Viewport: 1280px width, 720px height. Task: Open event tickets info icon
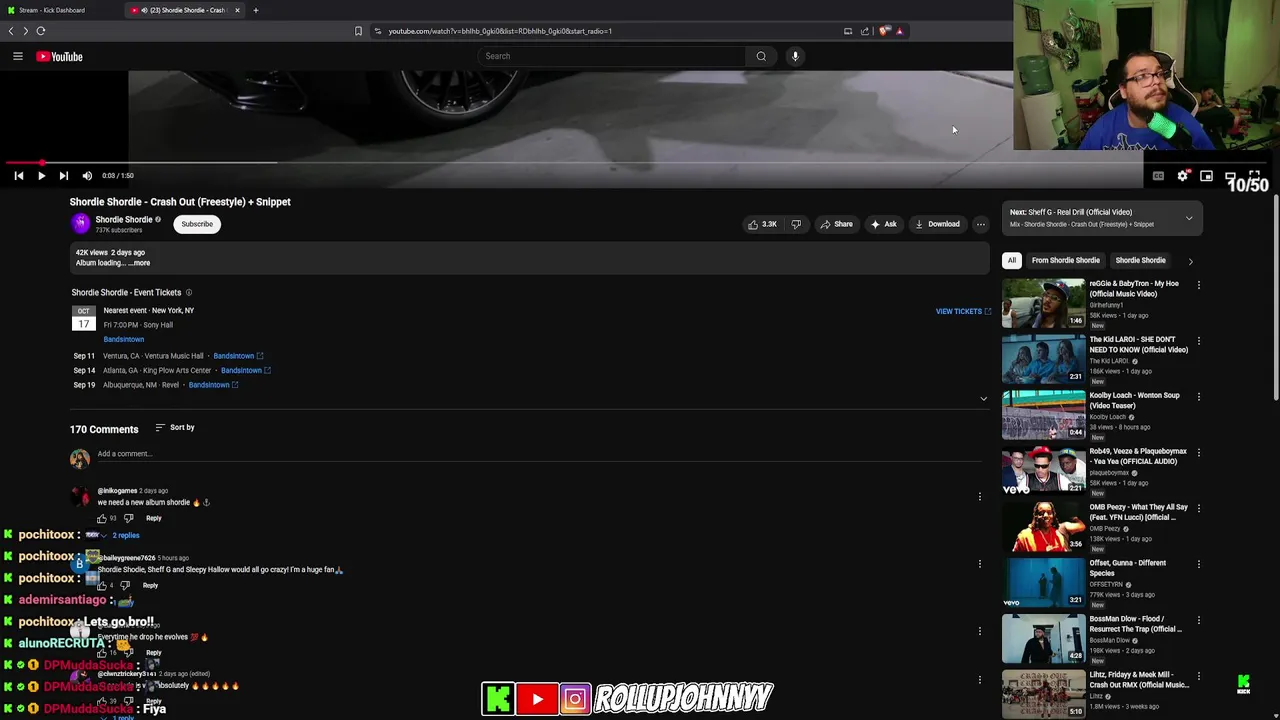188,293
